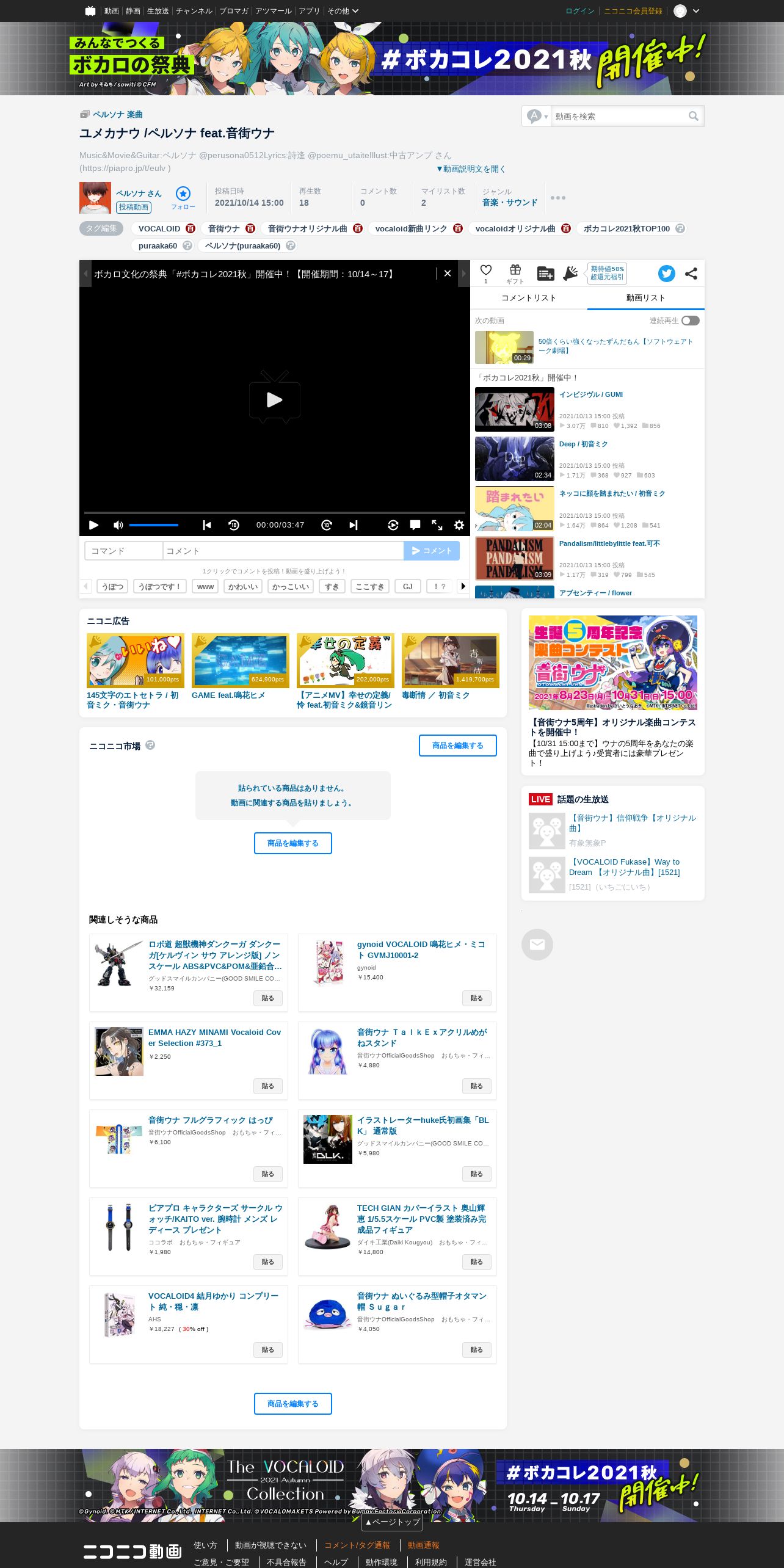
Task: Open 静画 in the top menu
Action: [133, 11]
